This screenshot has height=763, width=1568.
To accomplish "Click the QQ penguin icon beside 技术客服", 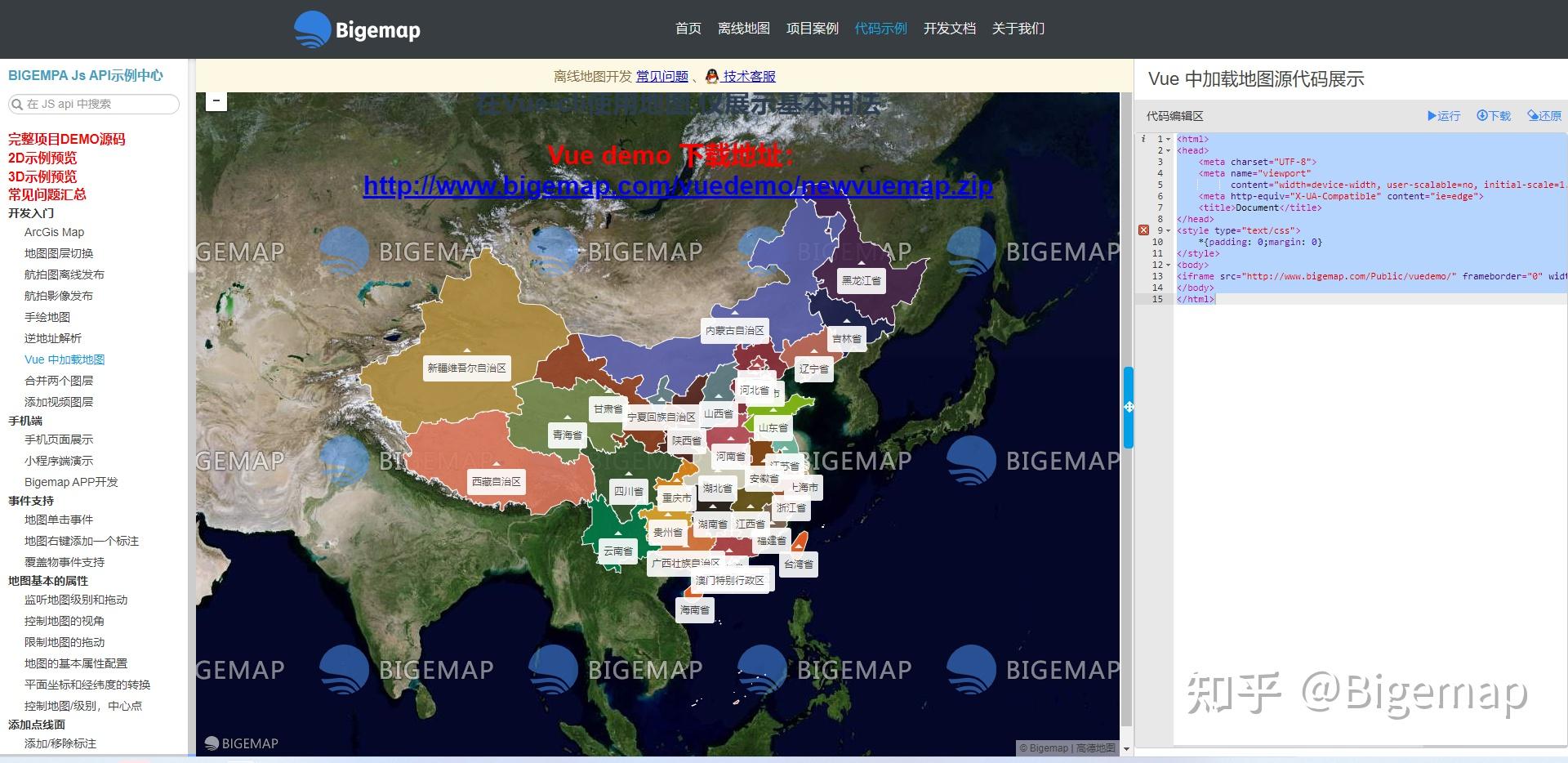I will tap(712, 76).
